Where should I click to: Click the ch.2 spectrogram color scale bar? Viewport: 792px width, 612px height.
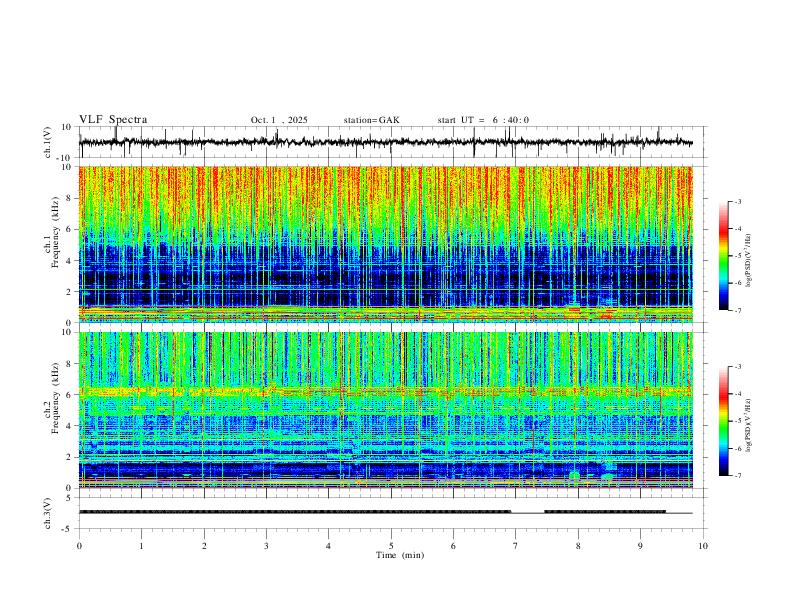[723, 421]
